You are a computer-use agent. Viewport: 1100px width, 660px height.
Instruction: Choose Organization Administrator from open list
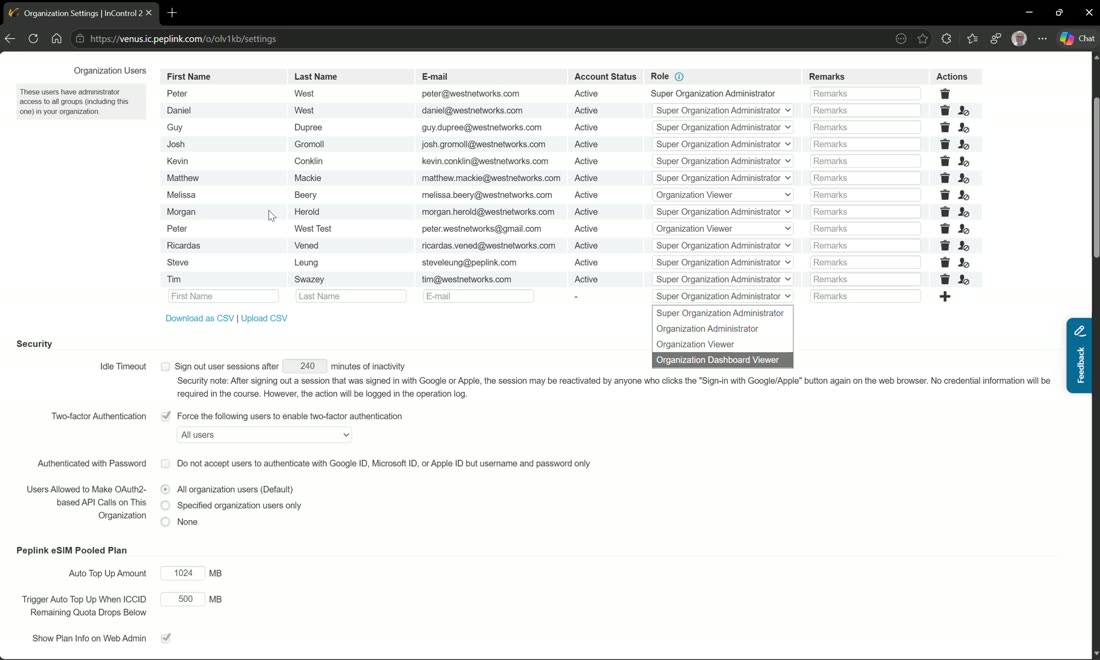point(723,329)
